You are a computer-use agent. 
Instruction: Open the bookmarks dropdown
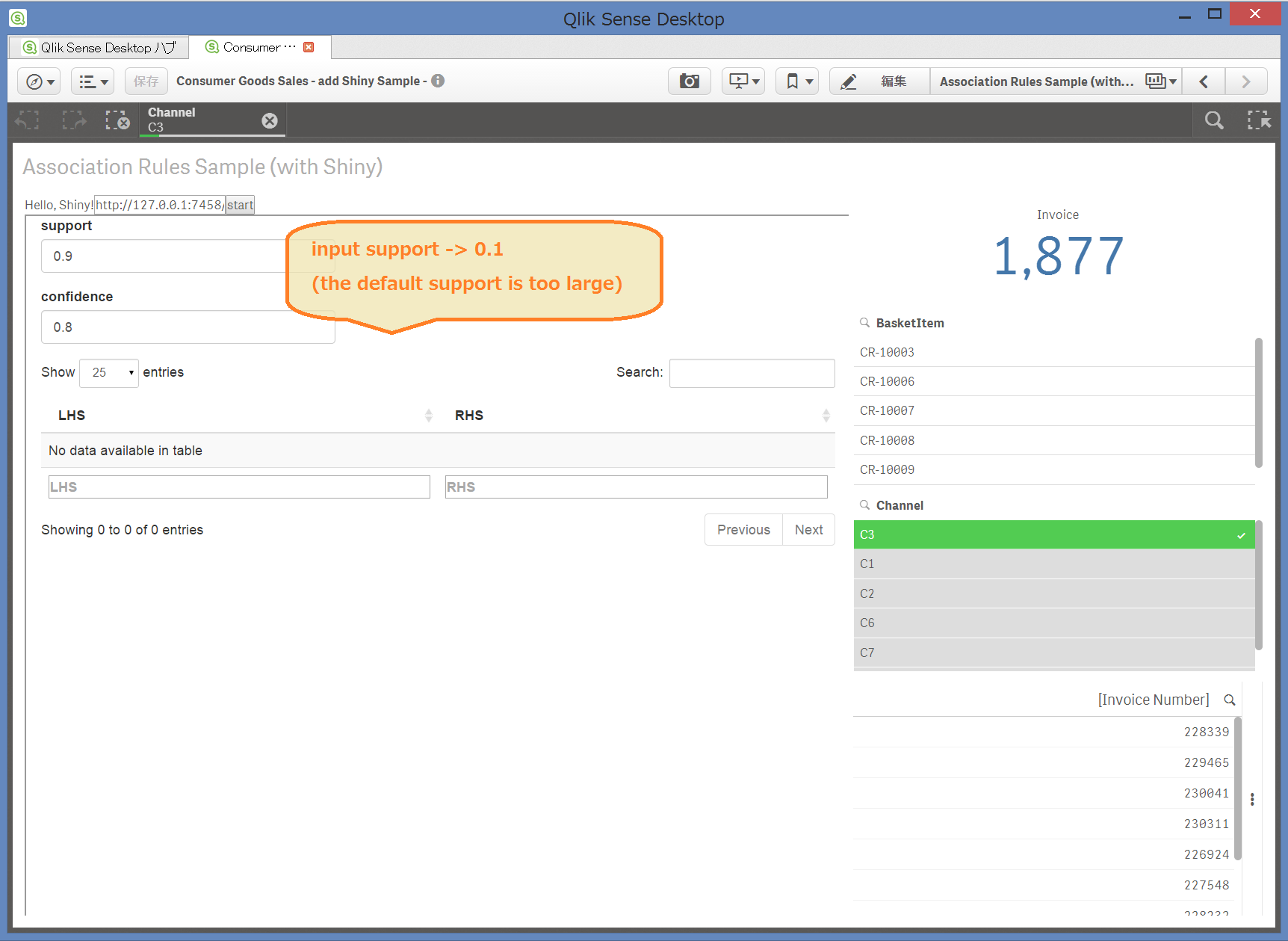797,81
